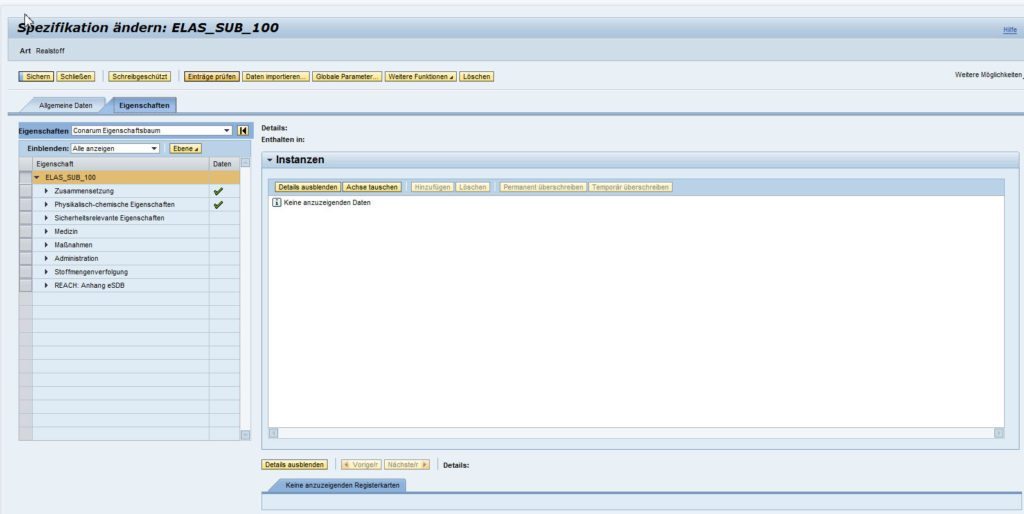Click the Sichern button
This screenshot has height=514, width=1024.
(37, 77)
